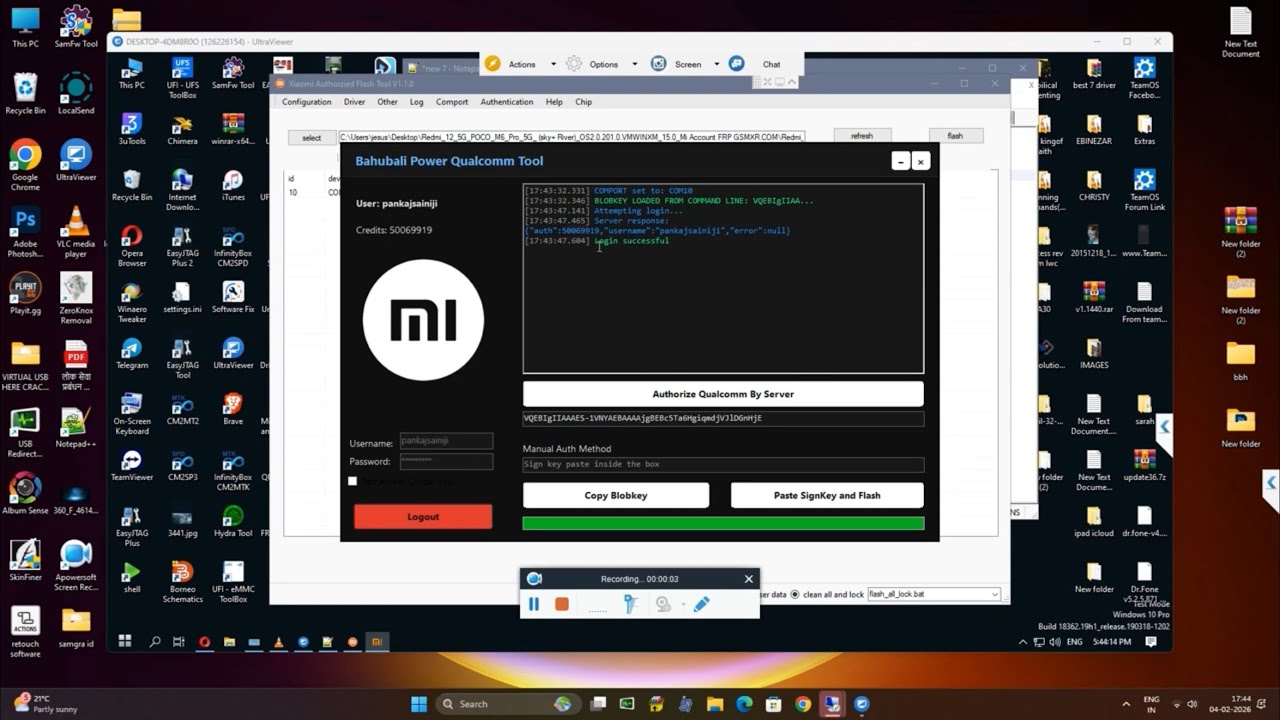This screenshot has width=1280, height=720.
Task: Open VLC media player desktop shortcut
Action: point(76,232)
